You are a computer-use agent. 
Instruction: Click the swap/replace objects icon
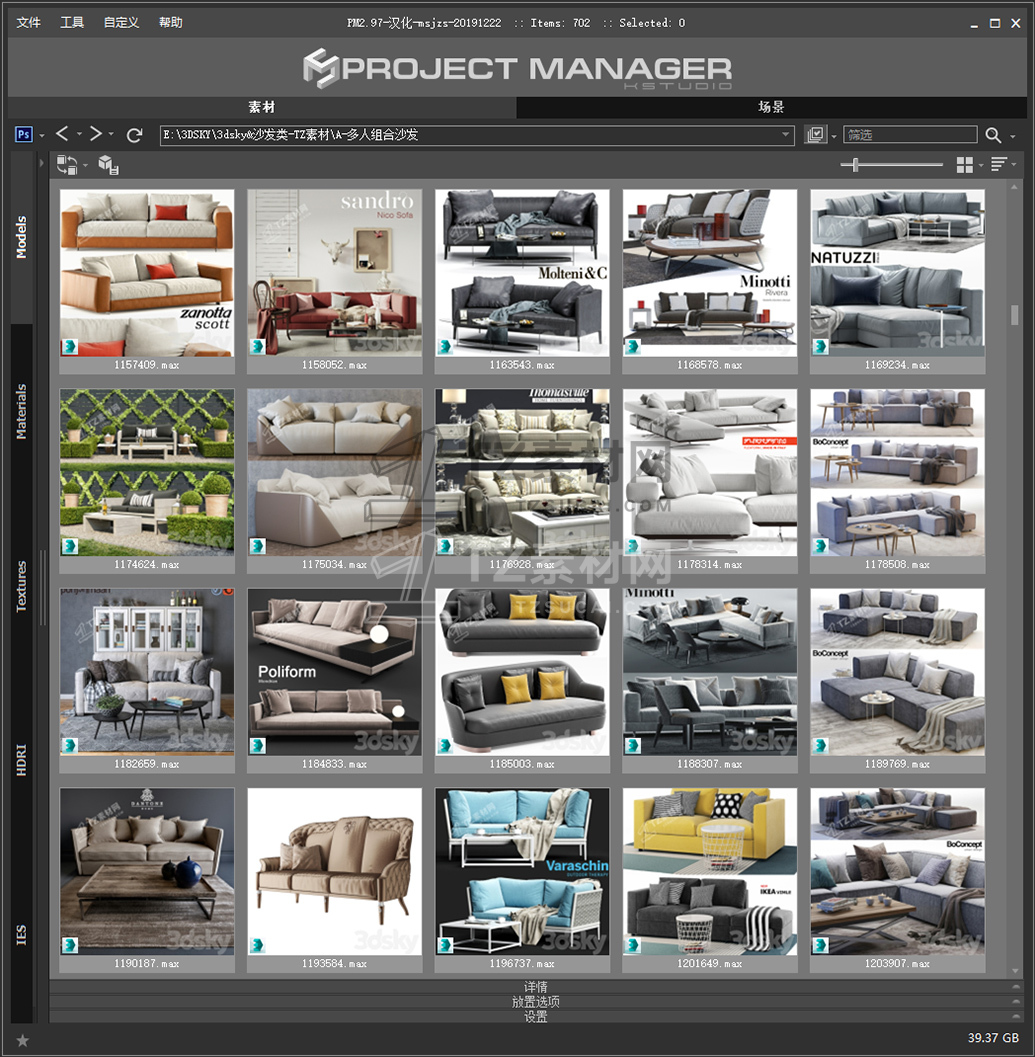(x=66, y=164)
